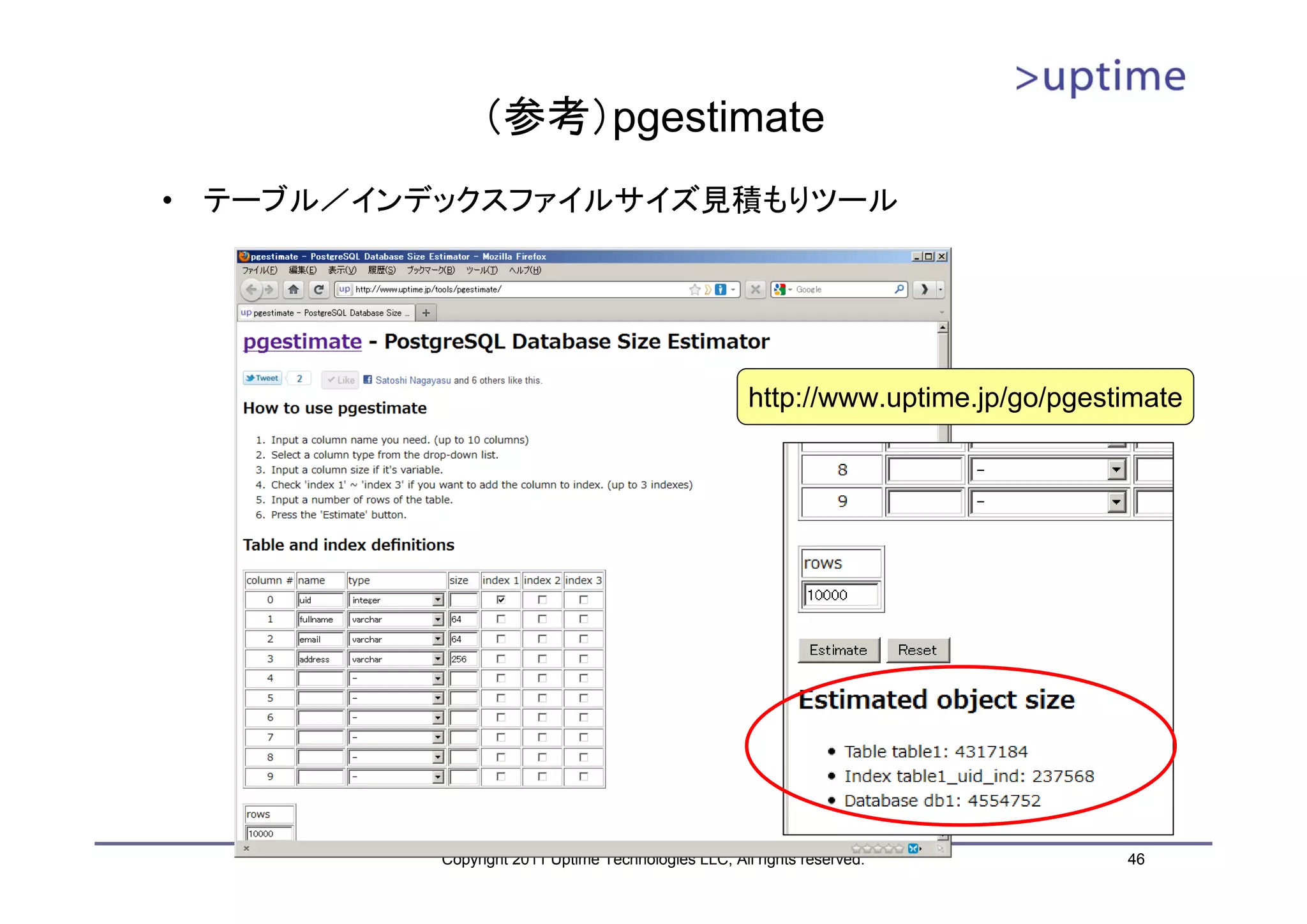Check index 1 for address row

[x=501, y=659]
